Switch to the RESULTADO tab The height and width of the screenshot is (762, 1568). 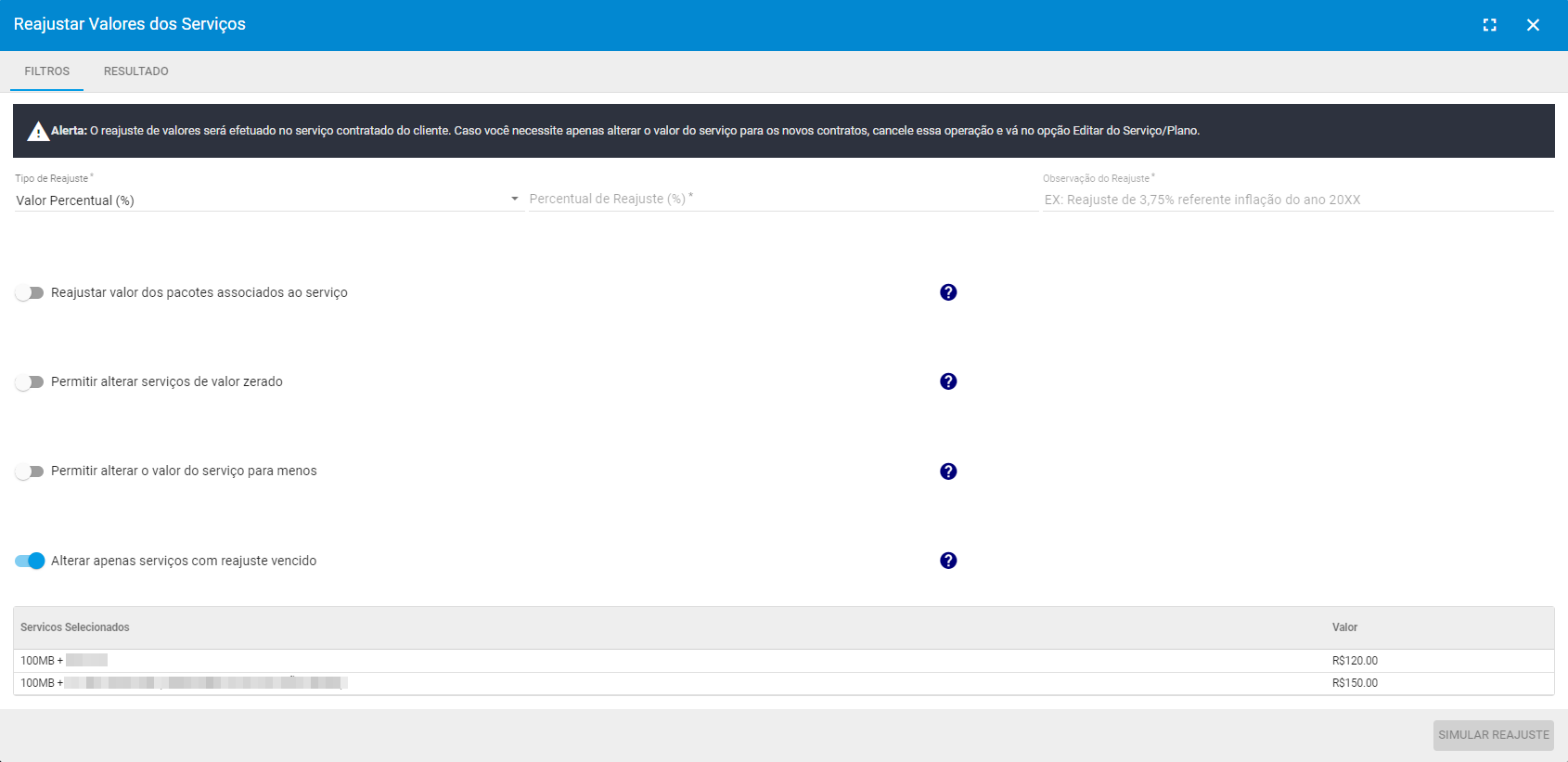click(x=136, y=71)
